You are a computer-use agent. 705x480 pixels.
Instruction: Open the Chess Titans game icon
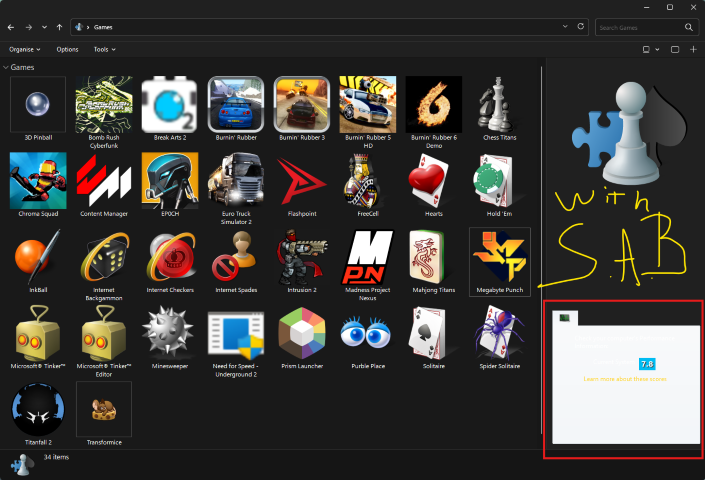[x=499, y=104]
